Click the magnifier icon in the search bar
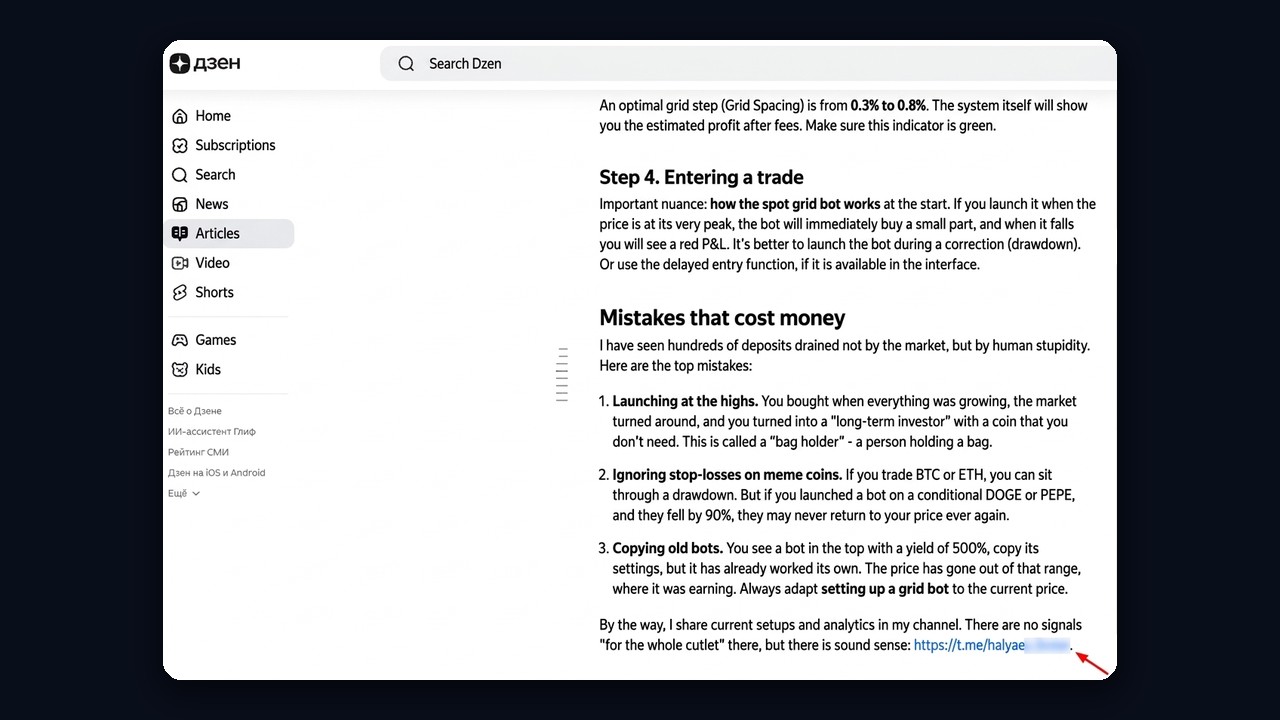This screenshot has height=720, width=1280. [406, 63]
